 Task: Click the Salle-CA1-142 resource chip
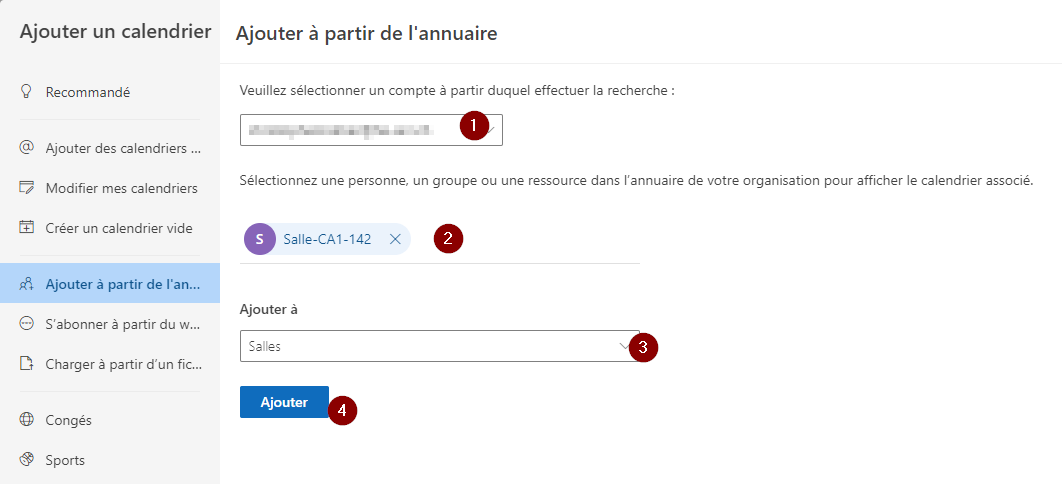(326, 239)
